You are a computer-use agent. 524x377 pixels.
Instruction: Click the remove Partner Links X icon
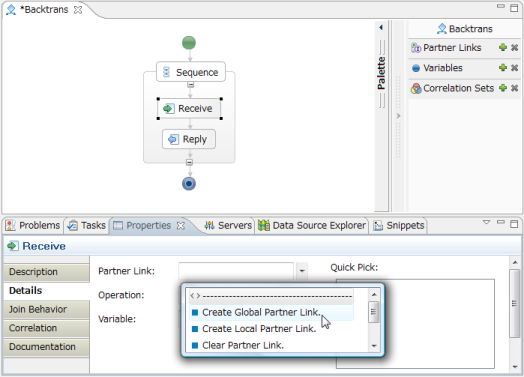coord(514,47)
